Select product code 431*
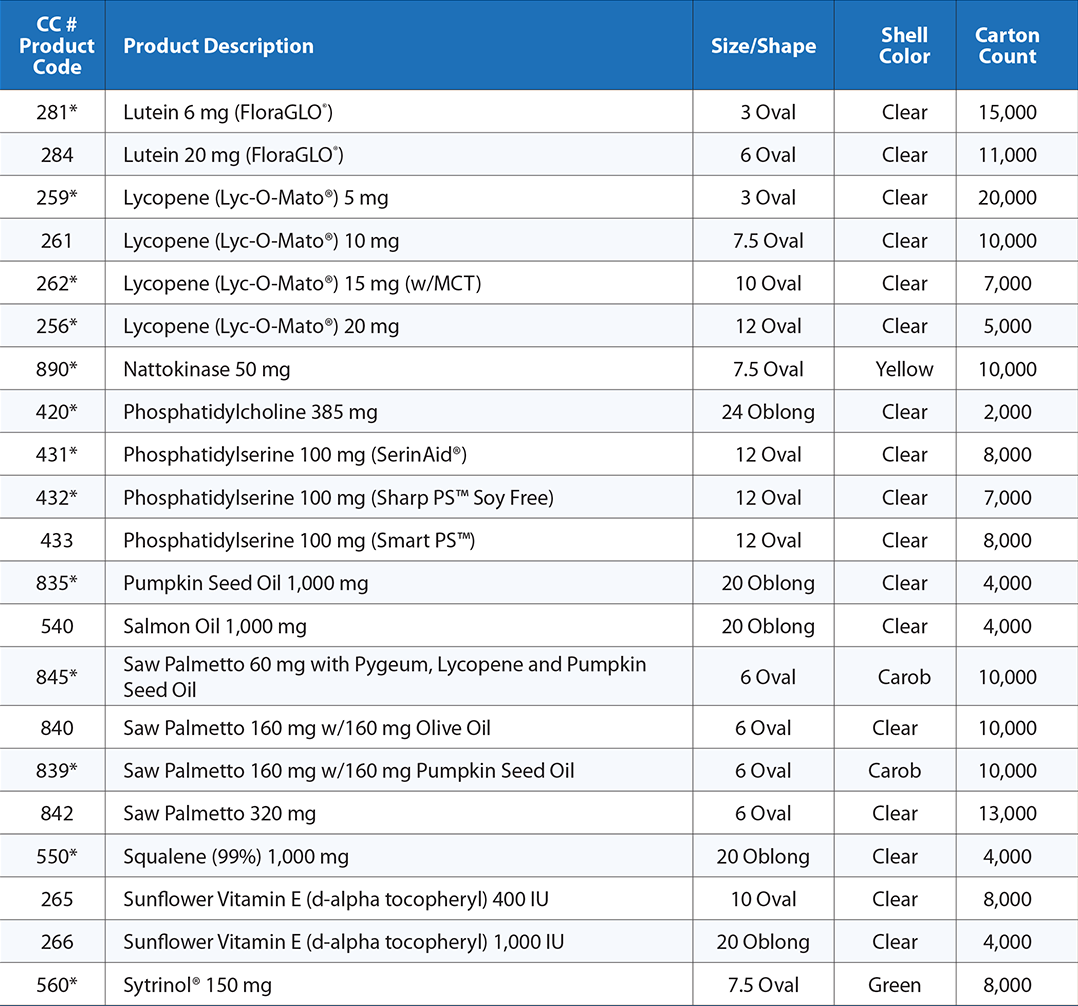The image size is (1078, 1006). point(56,455)
